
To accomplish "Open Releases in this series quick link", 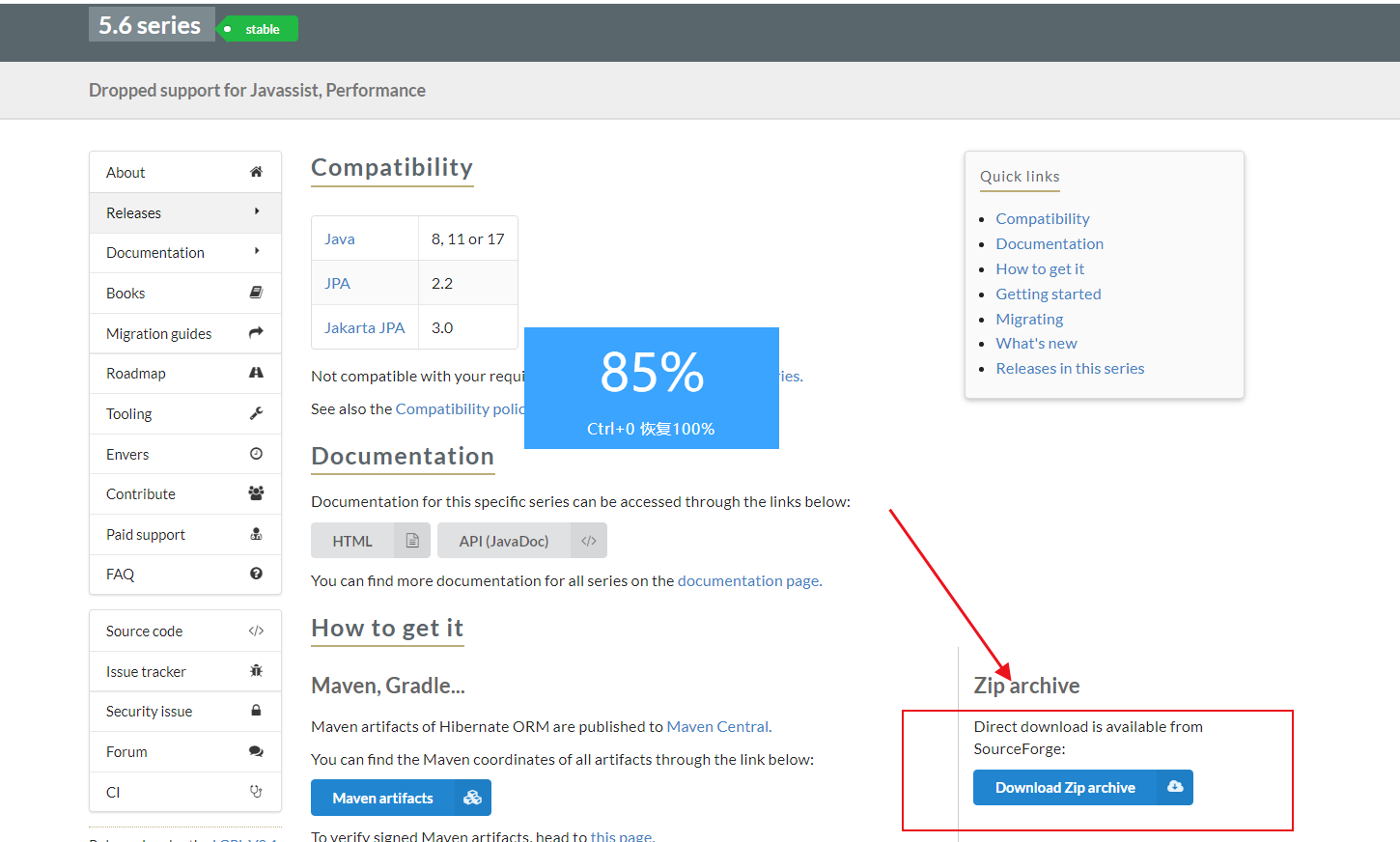I will coord(1070,368).
